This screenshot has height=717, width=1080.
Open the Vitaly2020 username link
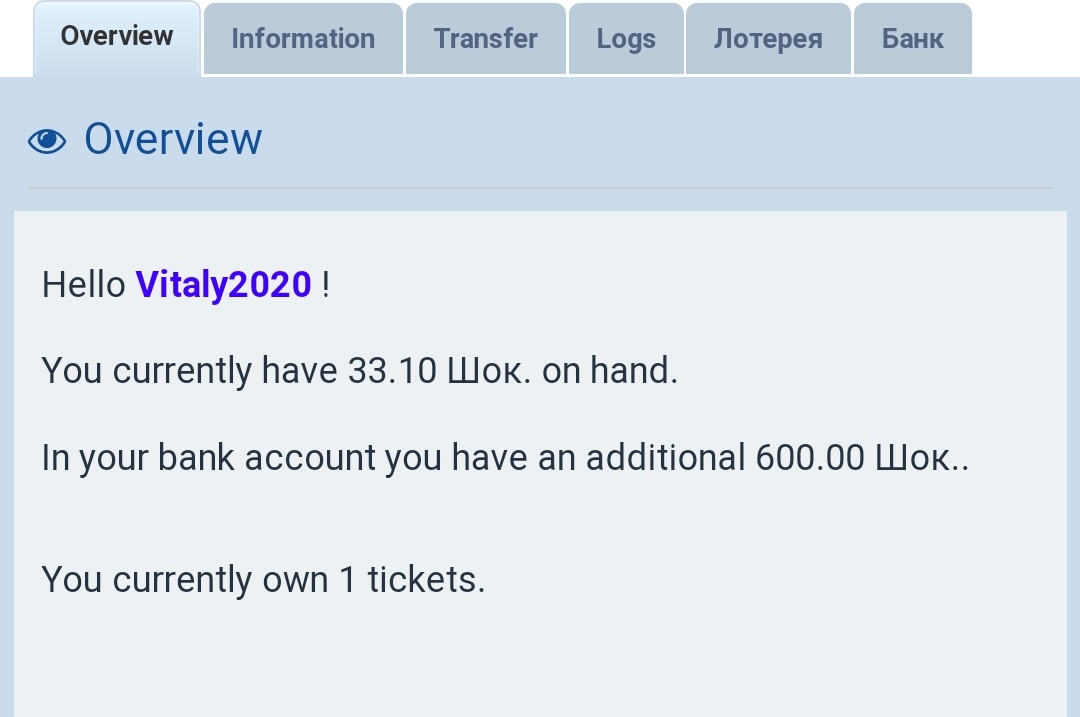[224, 285]
